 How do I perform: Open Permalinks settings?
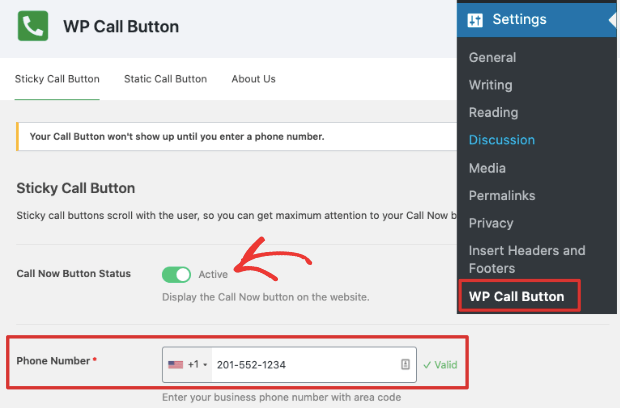coord(502,196)
